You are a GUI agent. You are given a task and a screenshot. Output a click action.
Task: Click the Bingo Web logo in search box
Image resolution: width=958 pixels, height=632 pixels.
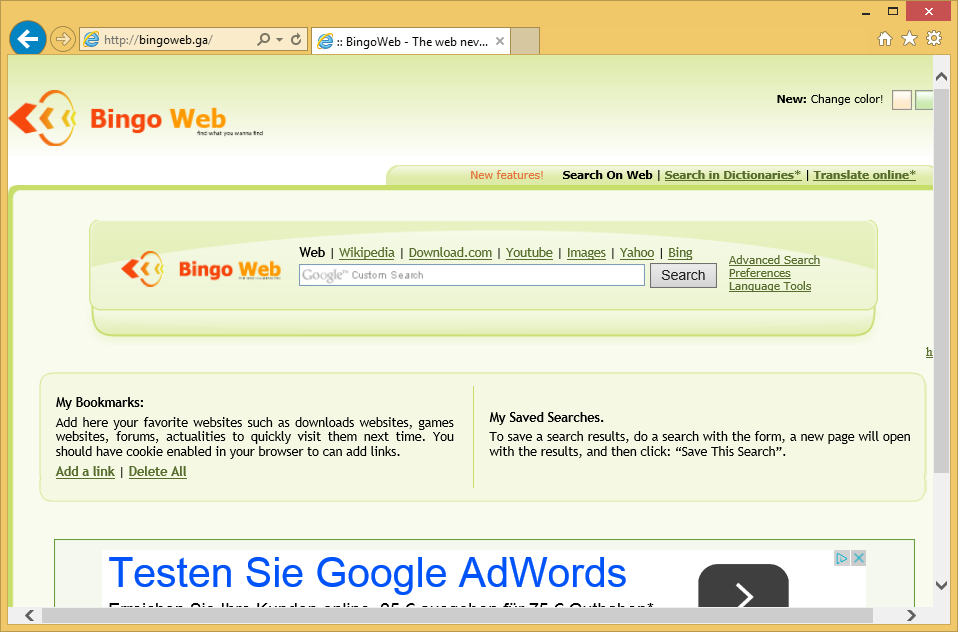(x=201, y=269)
